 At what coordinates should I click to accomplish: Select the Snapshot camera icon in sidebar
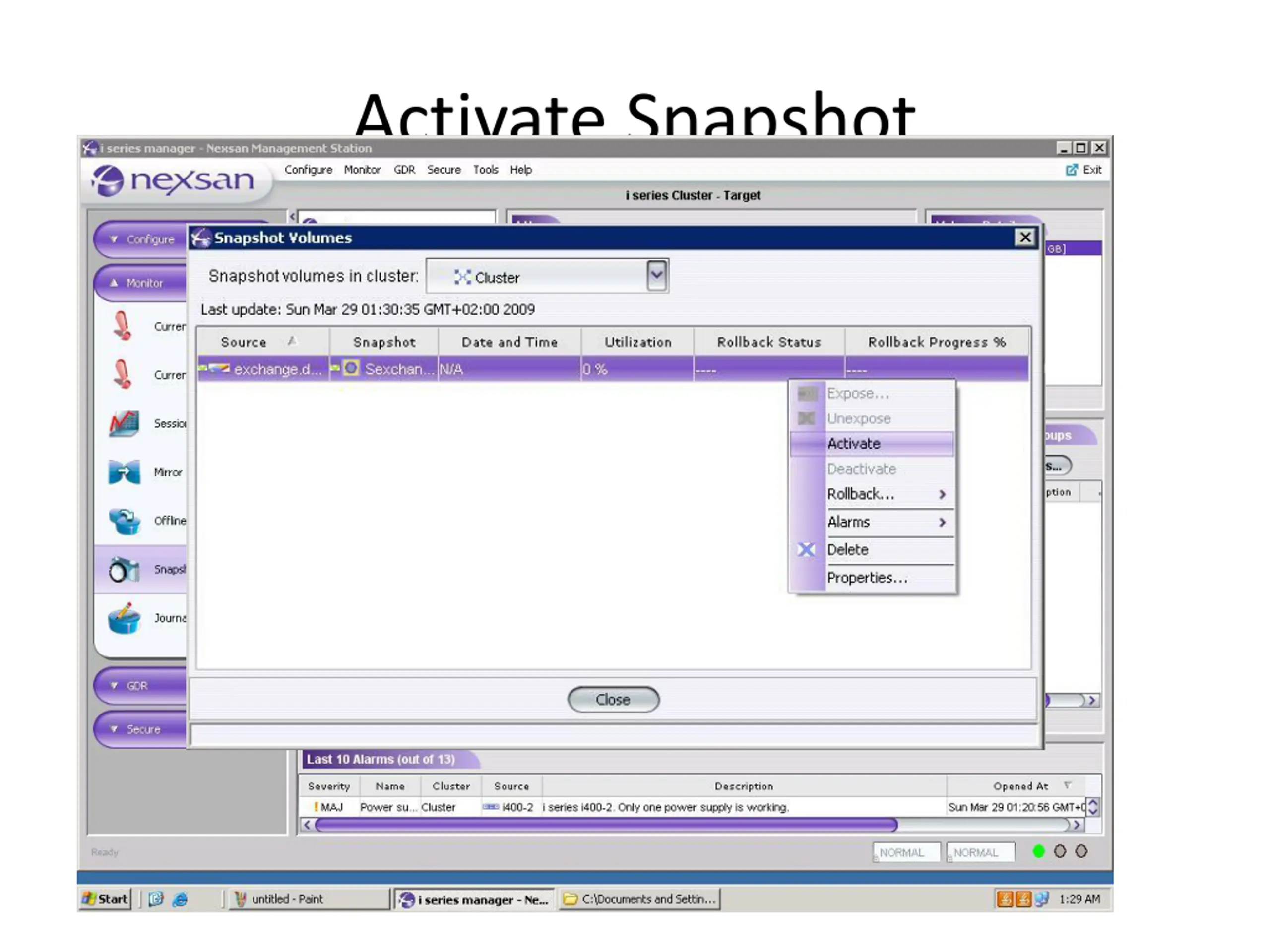point(124,569)
